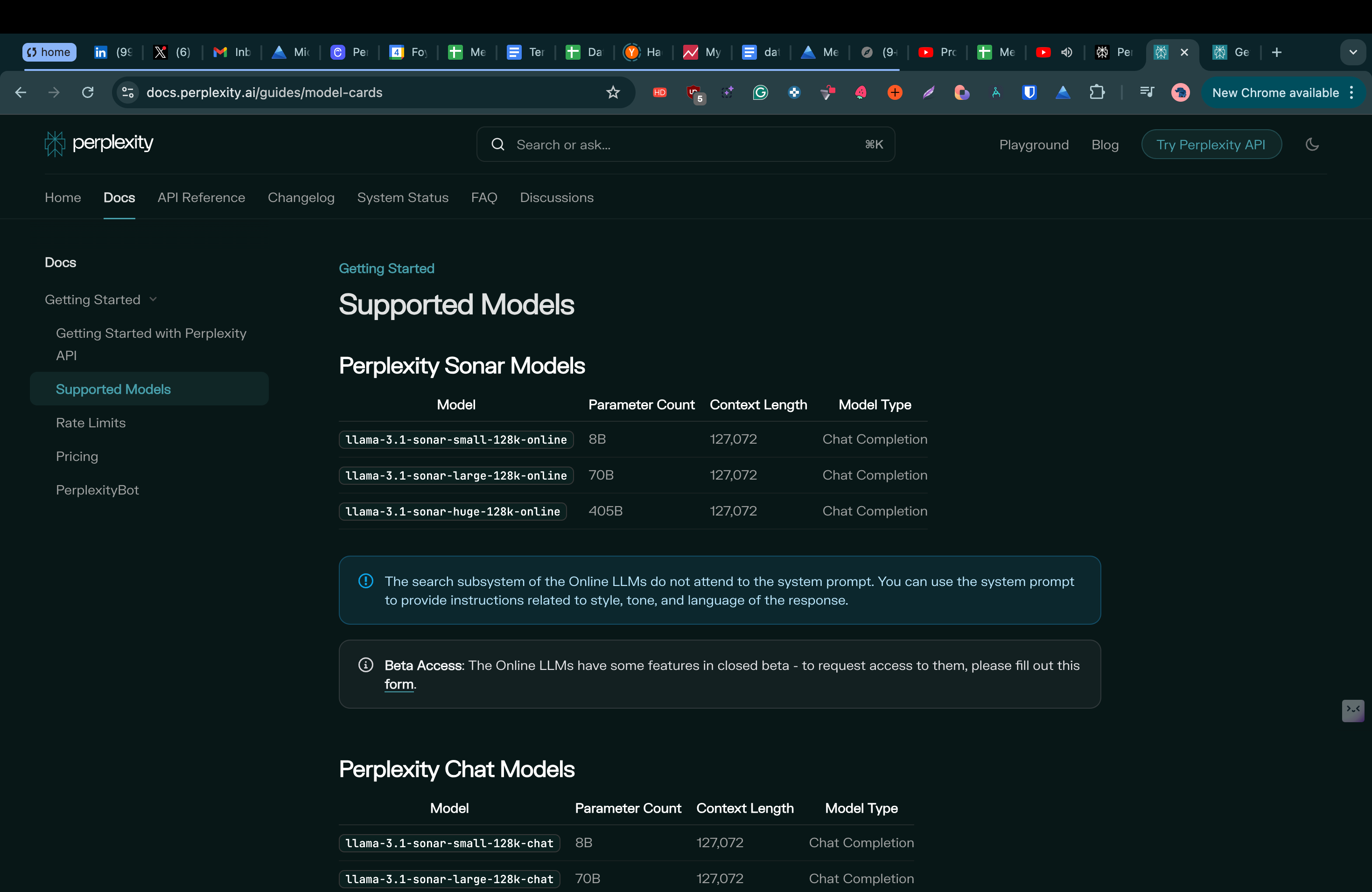Open the media control icon in toolbar
This screenshot has height=892, width=1372.
click(x=1147, y=92)
